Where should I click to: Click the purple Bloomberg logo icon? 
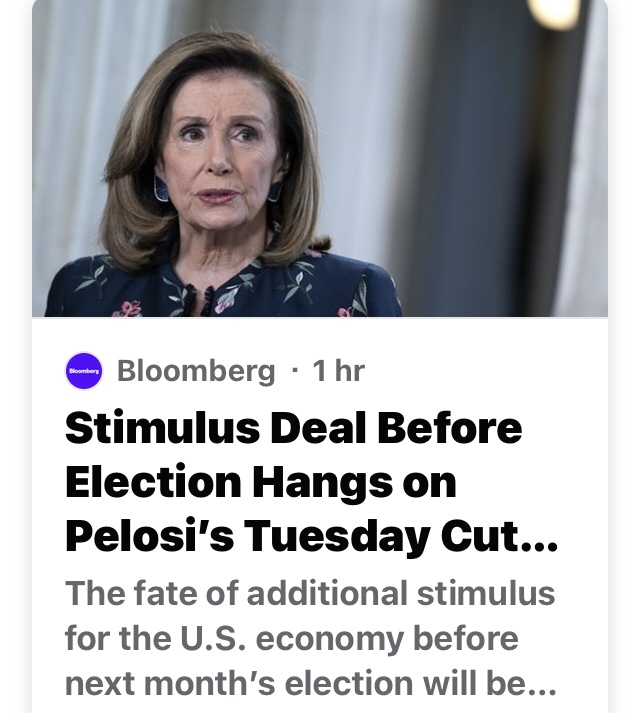[84, 371]
